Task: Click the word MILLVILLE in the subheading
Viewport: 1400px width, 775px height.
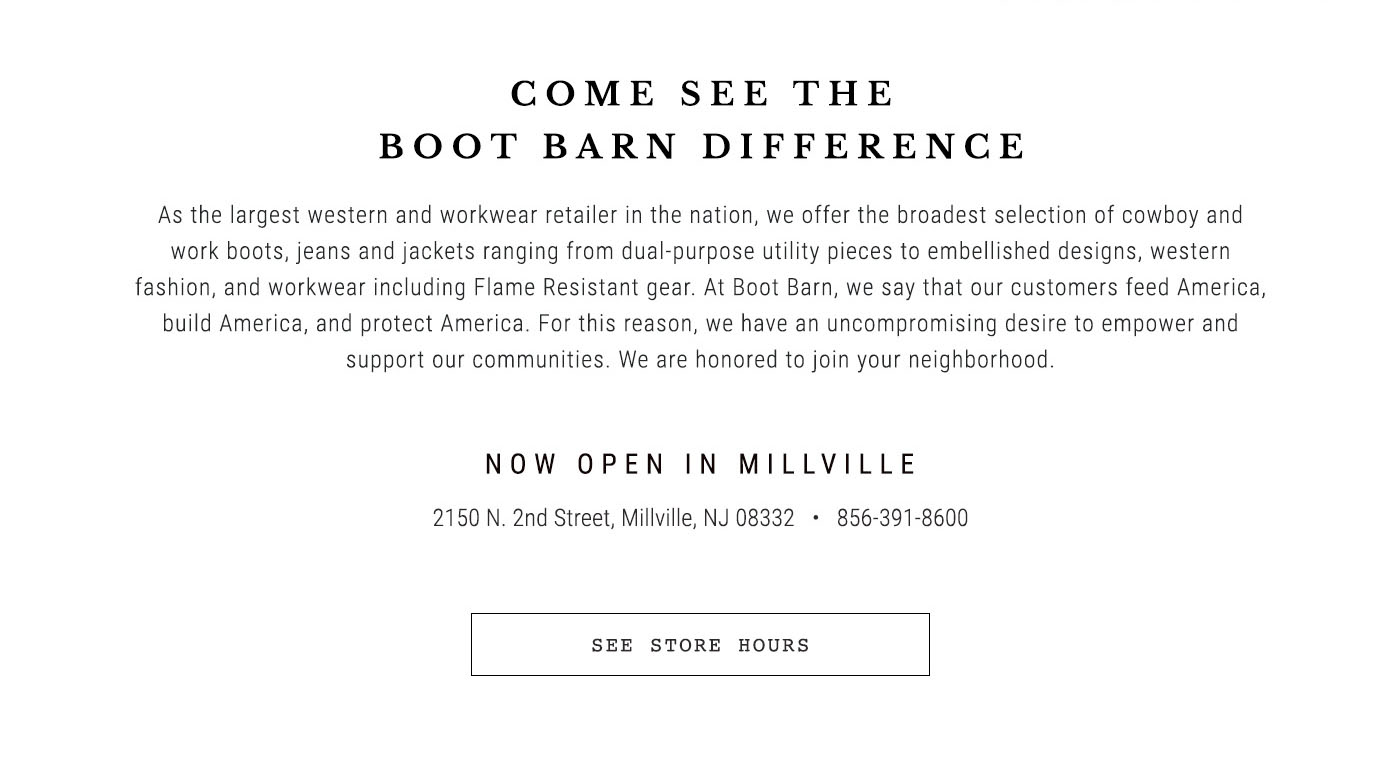Action: [x=828, y=465]
